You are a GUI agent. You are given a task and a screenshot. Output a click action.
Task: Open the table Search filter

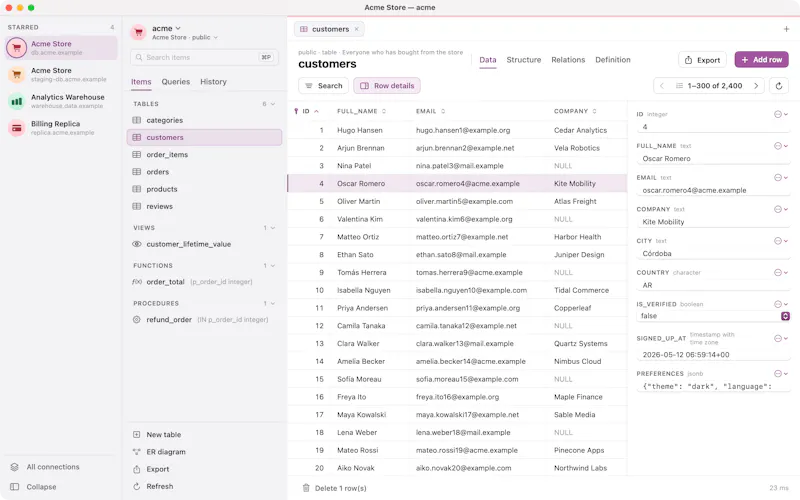[323, 86]
